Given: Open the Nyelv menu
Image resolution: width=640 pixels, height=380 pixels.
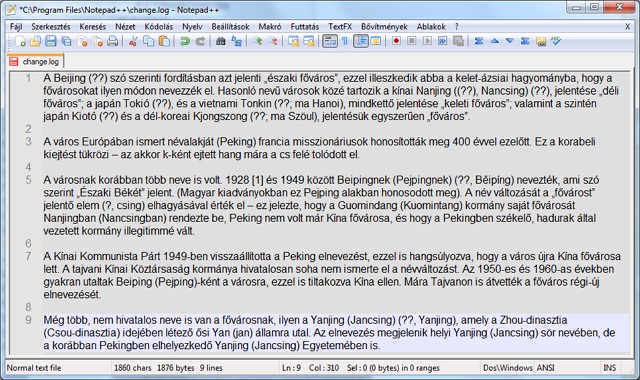Looking at the screenshot, I should [x=192, y=27].
